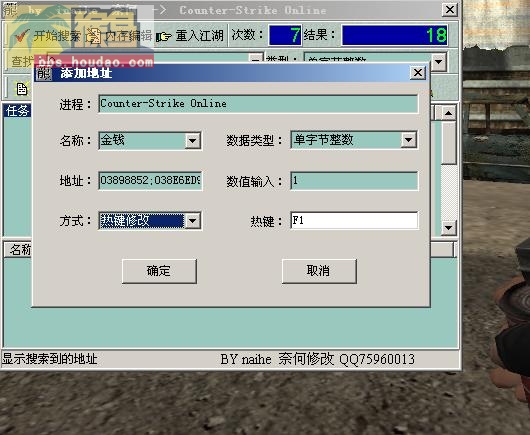The height and width of the screenshot is (435, 530).
Task: Click 内存编辑 toolbar button in main window
Action: click(118, 35)
